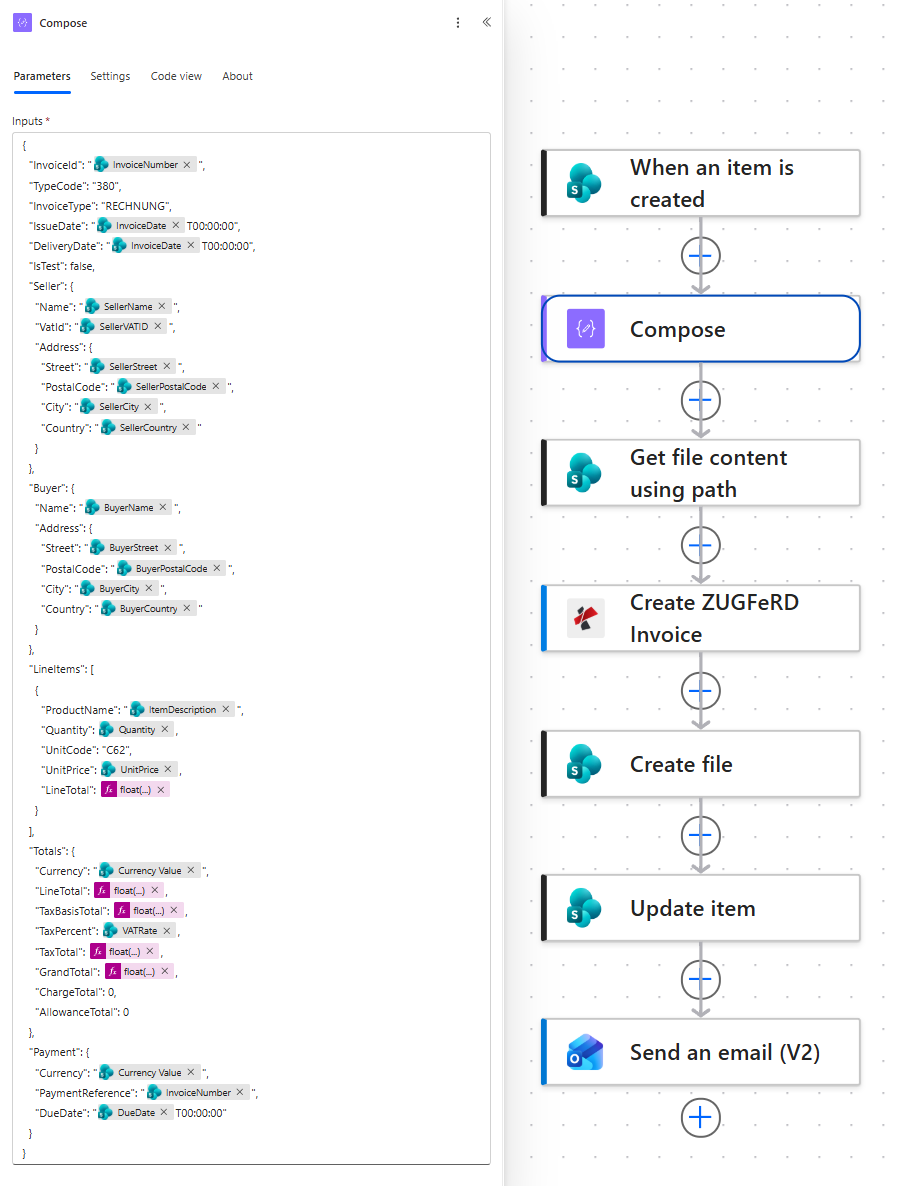Open the Update item action card

701,908
